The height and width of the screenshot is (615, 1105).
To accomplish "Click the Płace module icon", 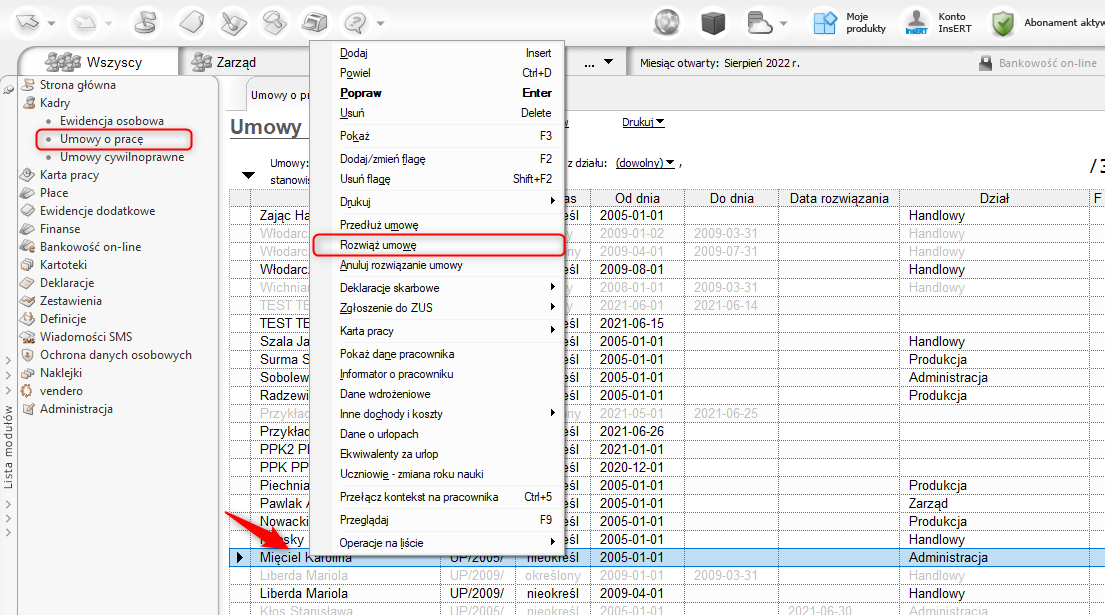I will pos(27,193).
